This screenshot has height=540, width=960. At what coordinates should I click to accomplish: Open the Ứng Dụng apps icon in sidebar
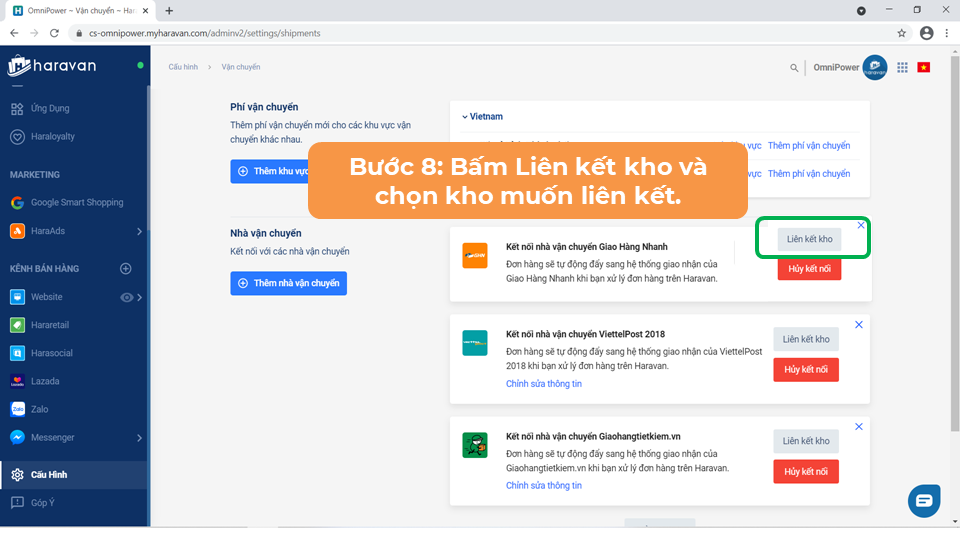coord(17,108)
